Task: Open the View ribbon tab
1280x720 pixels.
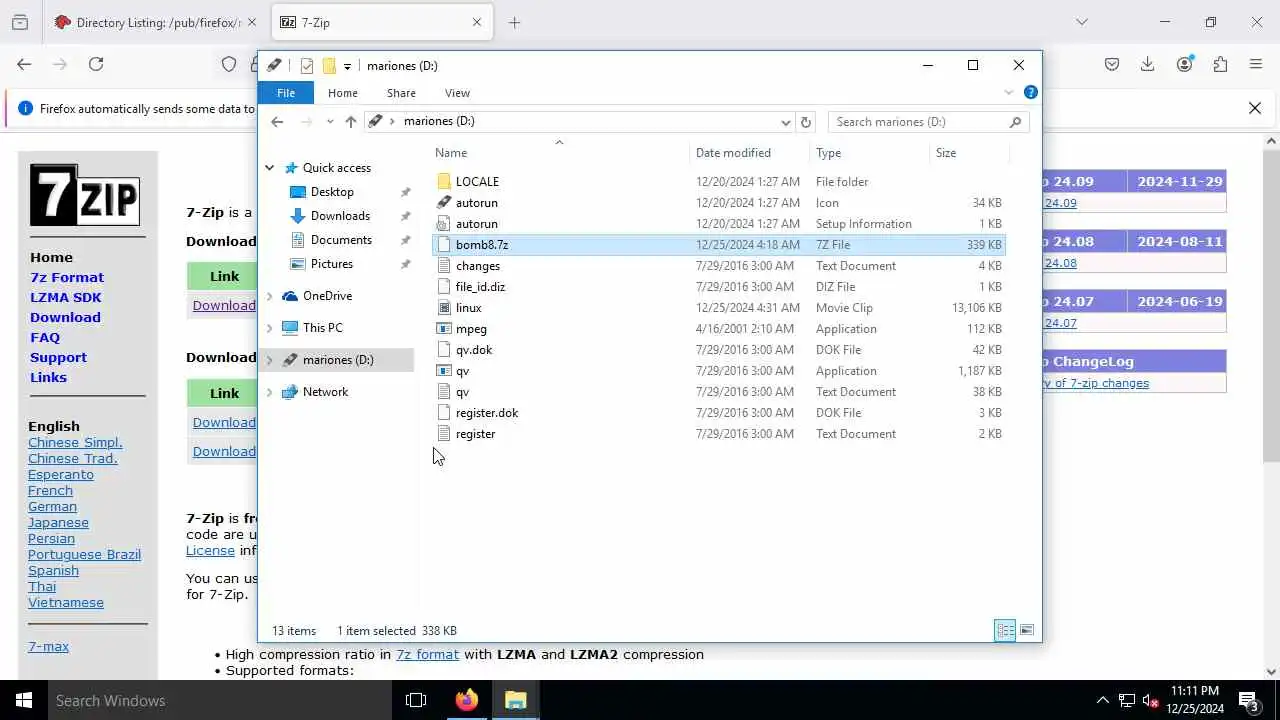Action: (x=457, y=92)
